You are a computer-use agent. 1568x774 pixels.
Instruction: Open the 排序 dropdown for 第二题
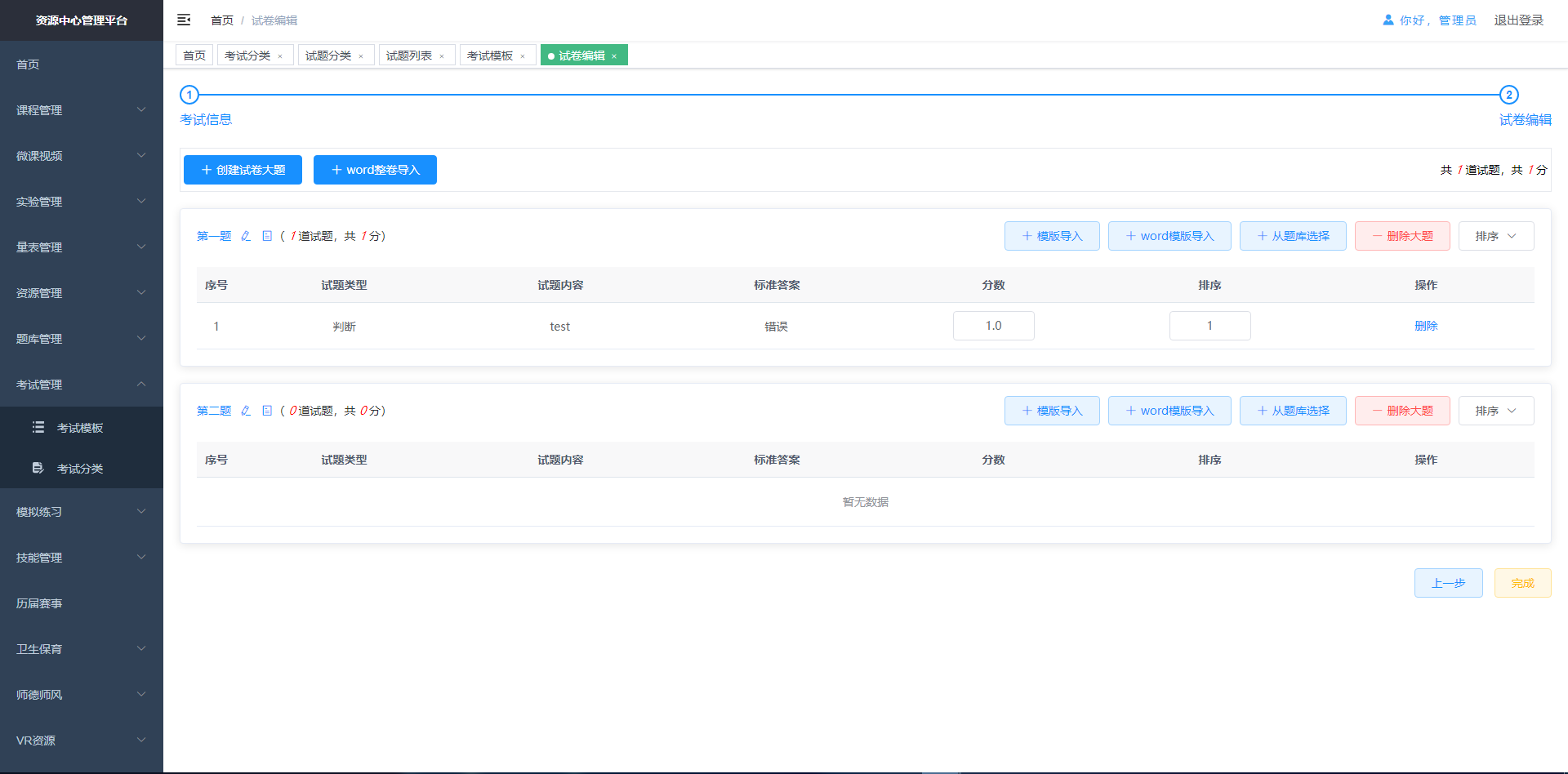tap(1496, 411)
